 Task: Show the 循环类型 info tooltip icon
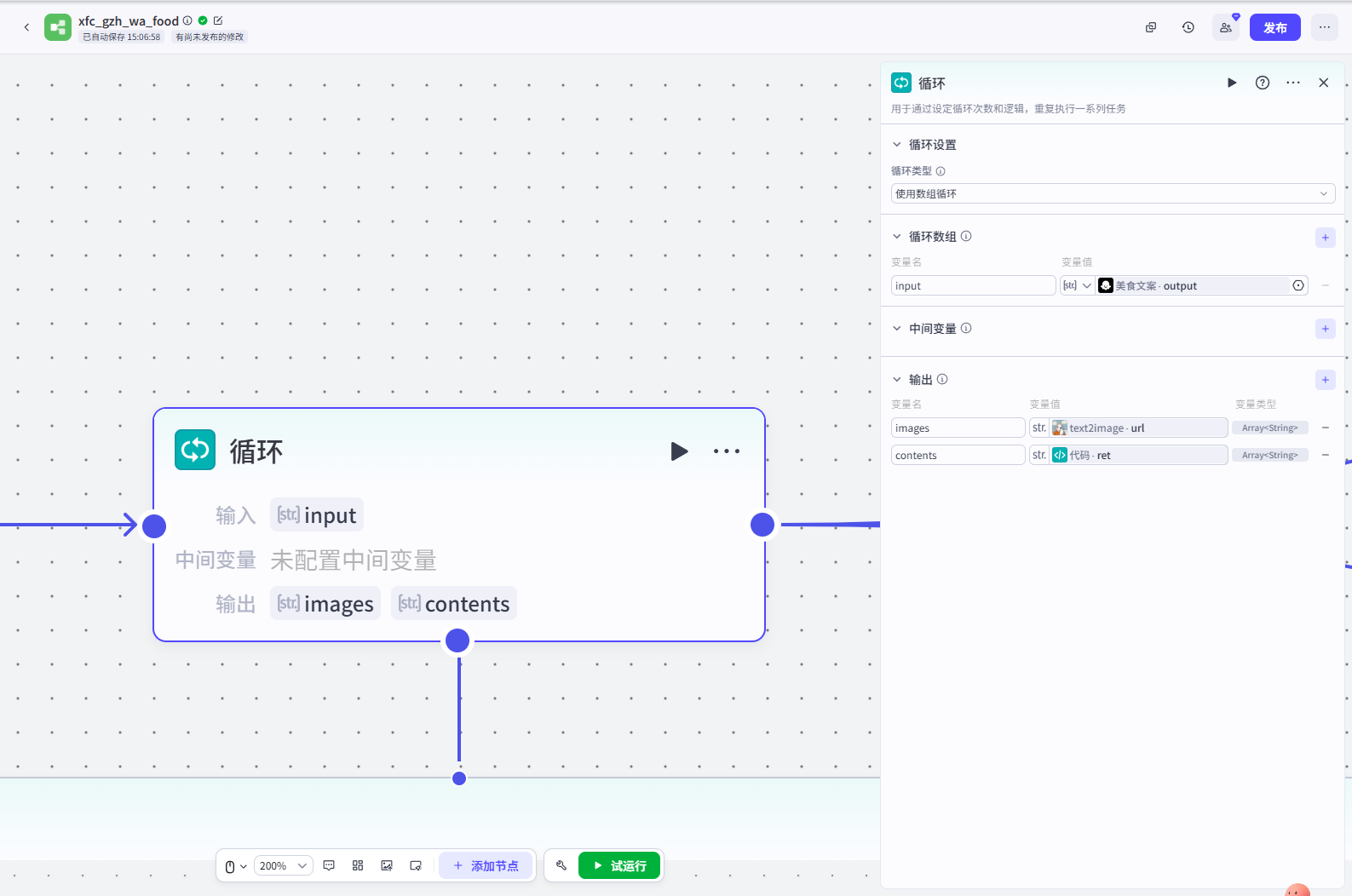point(941,171)
